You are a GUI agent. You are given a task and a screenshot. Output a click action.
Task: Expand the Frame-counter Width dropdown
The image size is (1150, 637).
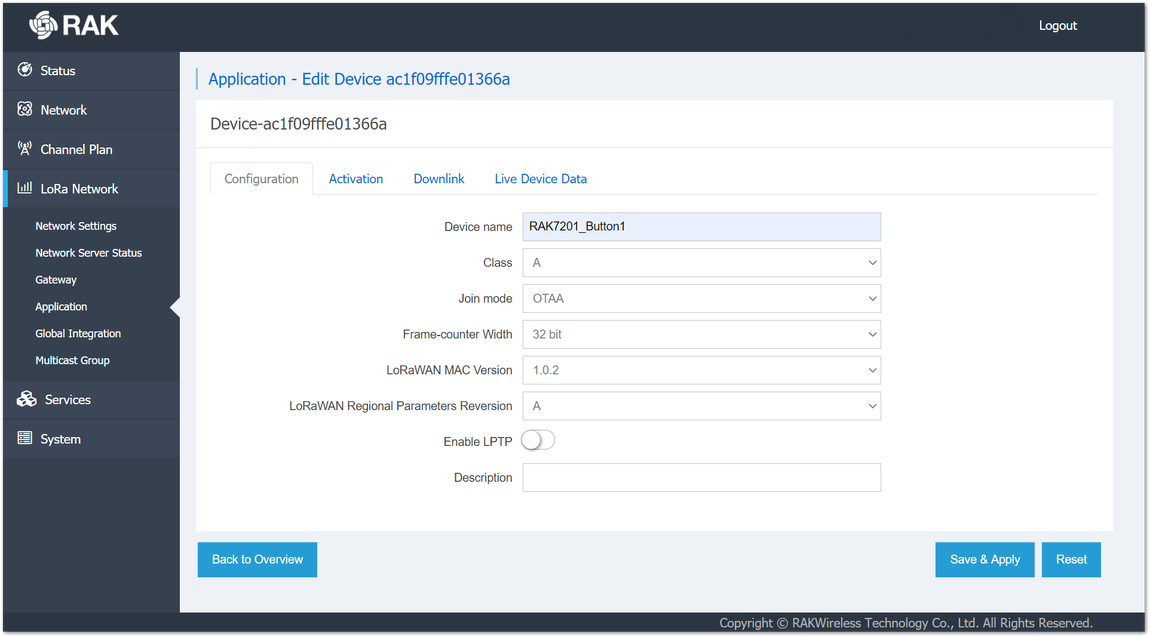tap(701, 334)
